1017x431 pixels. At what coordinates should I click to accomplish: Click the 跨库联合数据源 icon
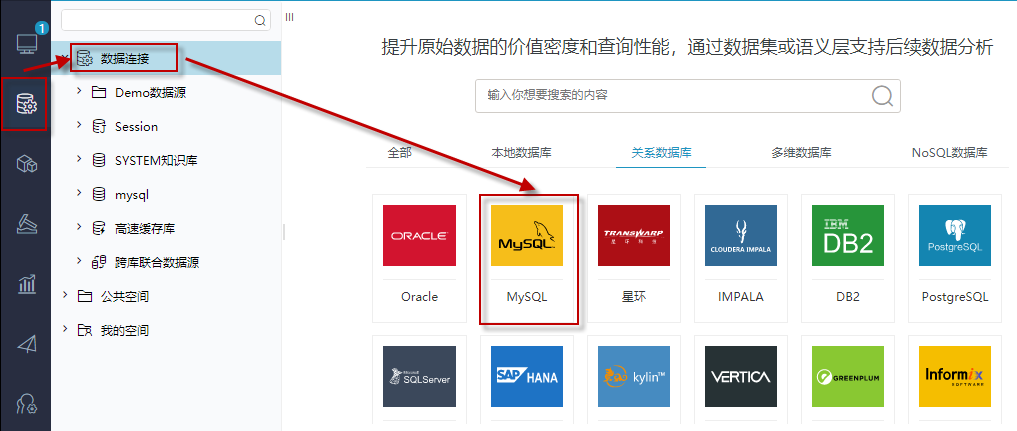[99, 262]
